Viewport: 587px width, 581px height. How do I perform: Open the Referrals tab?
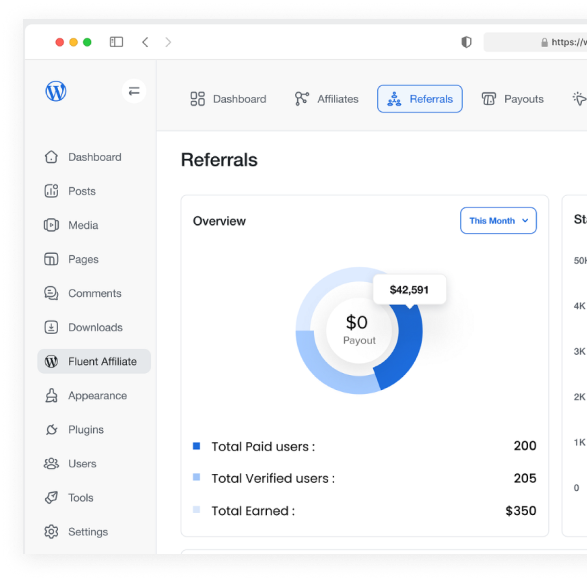420,99
